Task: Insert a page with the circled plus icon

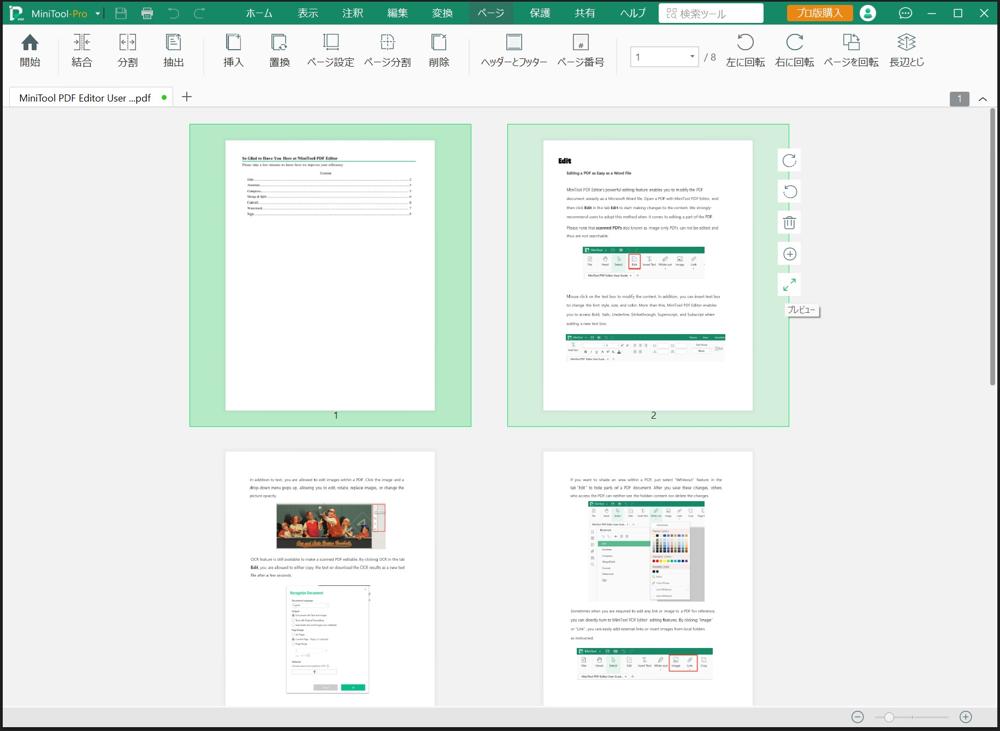Action: coord(790,254)
